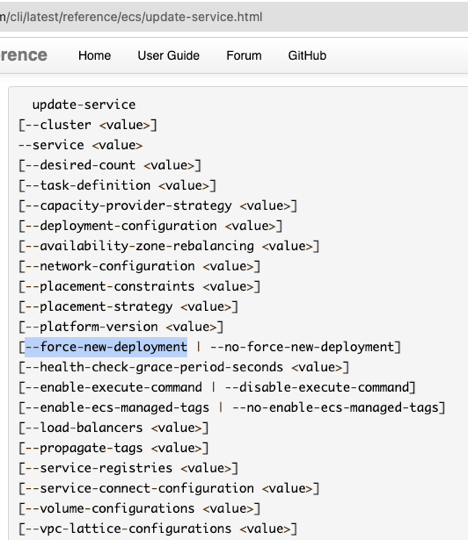This screenshot has height=540, width=468.
Task: Click the --platform-version option line
Action: coord(121,327)
